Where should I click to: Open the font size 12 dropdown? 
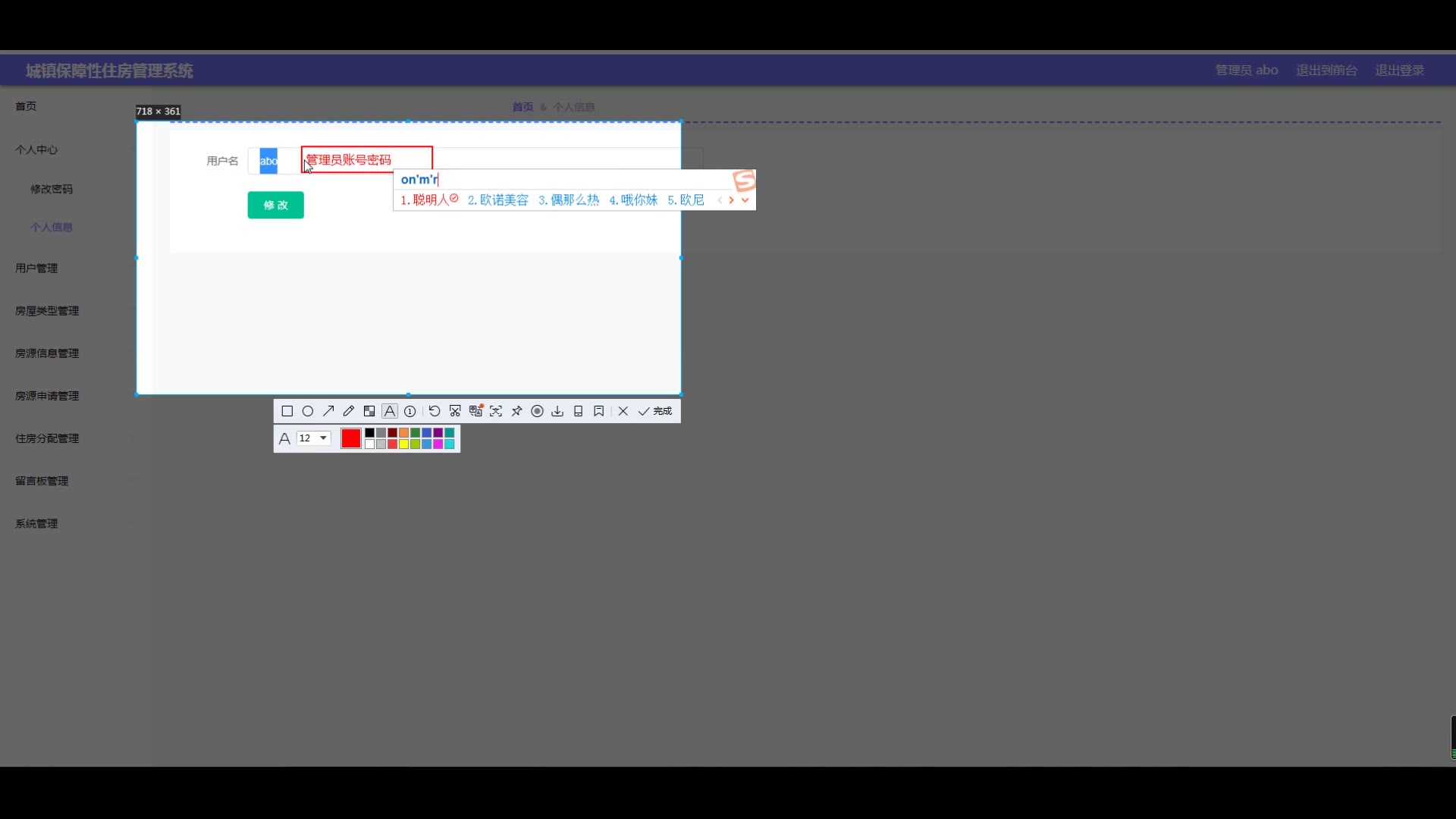point(323,438)
